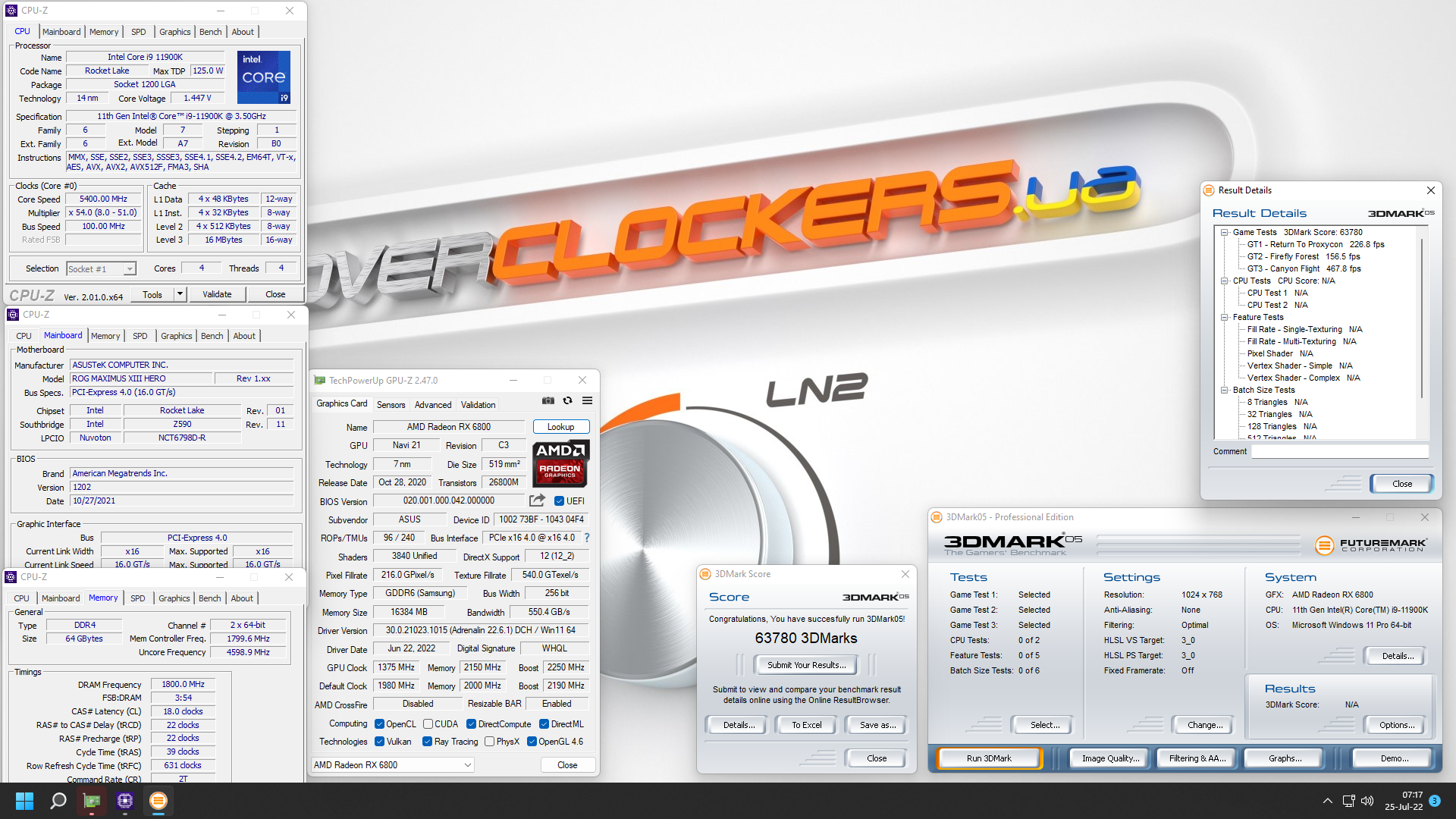The width and height of the screenshot is (1456, 819).
Task: Click Result Details window title icon
Action: click(1209, 190)
